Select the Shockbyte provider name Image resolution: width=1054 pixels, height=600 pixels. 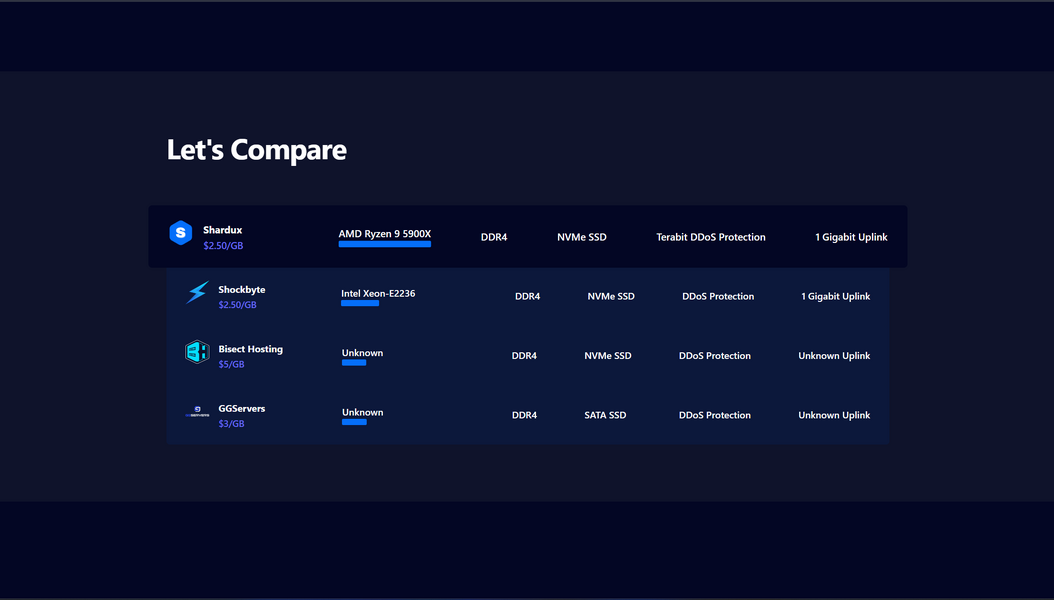click(241, 290)
